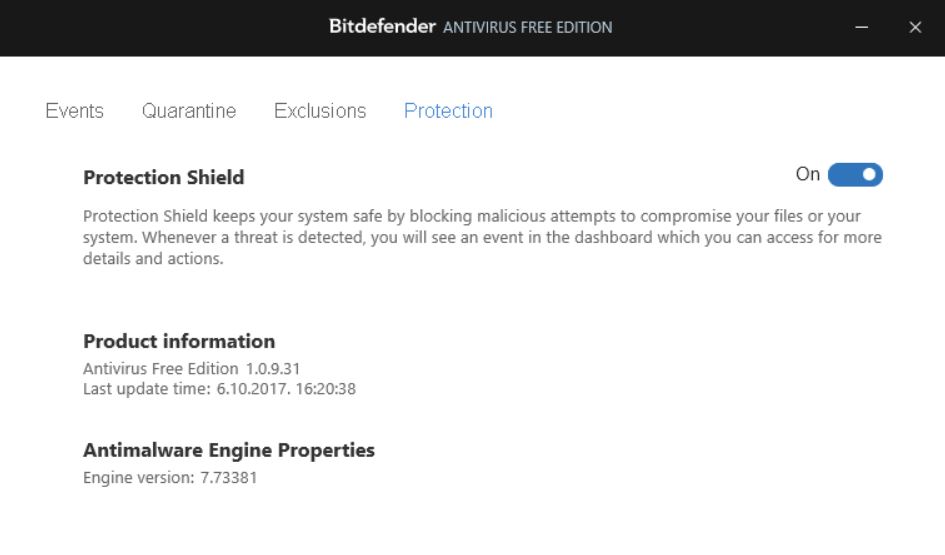Screen dimensions: 945x555
Task: Click the Last update time label
Action: (148, 389)
